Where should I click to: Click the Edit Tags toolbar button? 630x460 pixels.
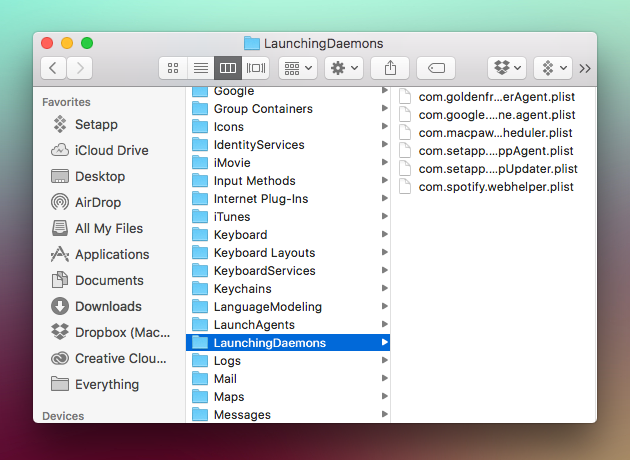(x=436, y=68)
